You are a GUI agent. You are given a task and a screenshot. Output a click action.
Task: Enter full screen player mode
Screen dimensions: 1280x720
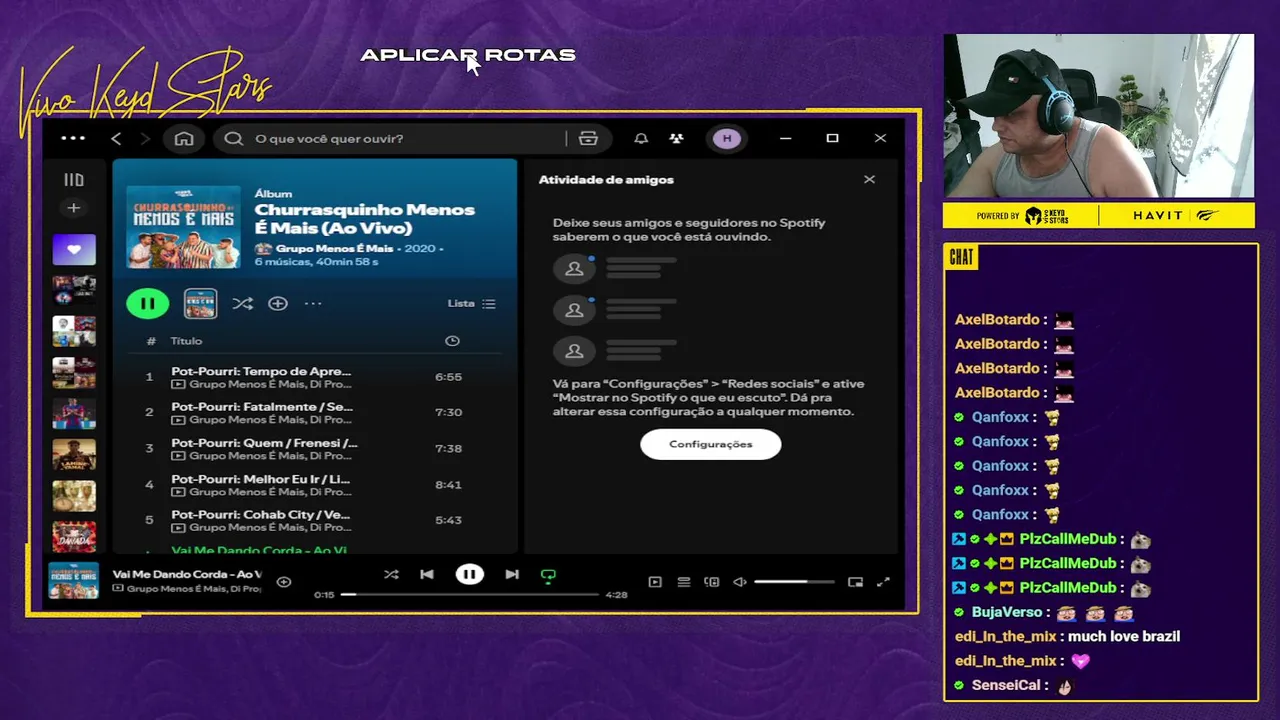883,581
